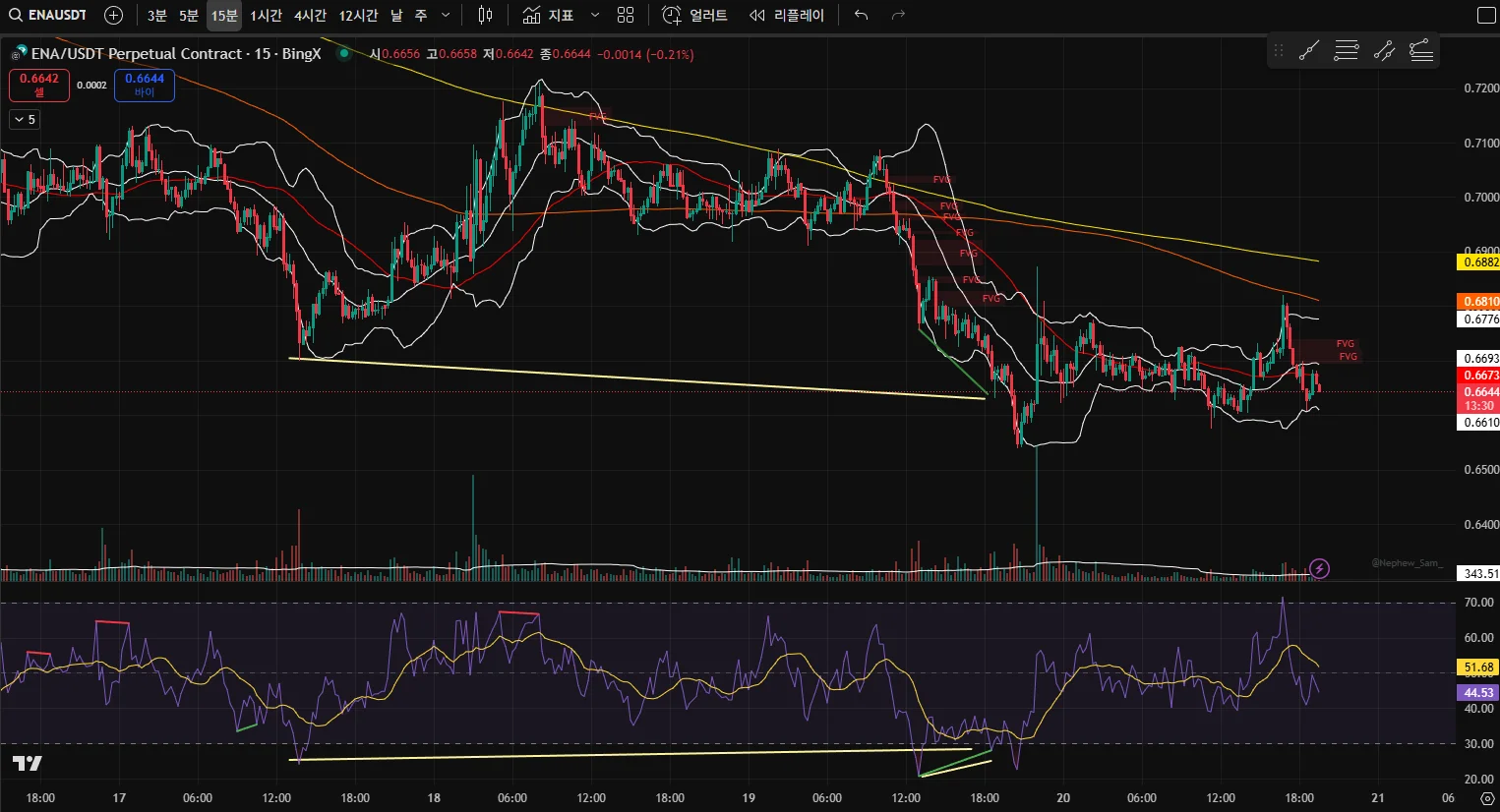Grab the favorite drawing toolbar handle
This screenshot has height=812, width=1500.
(x=1279, y=51)
